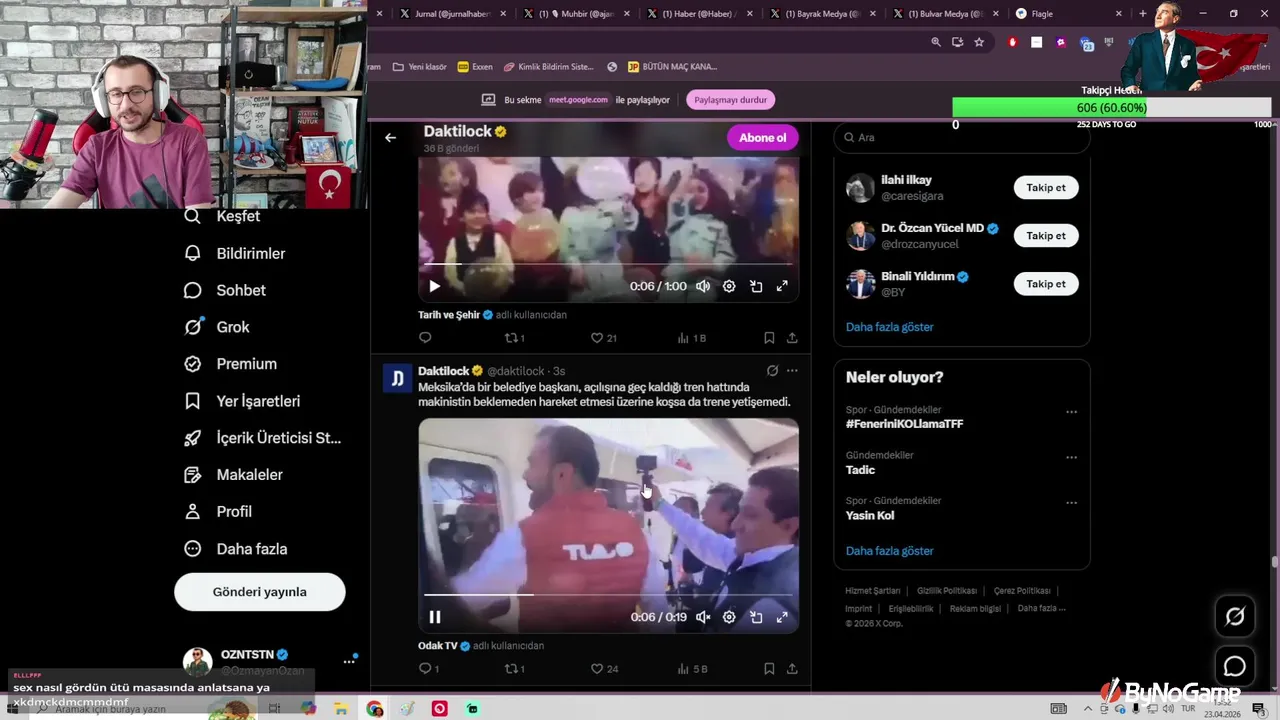Show more follow suggestions via Daha fazla göster
The image size is (1280, 720).
889,327
